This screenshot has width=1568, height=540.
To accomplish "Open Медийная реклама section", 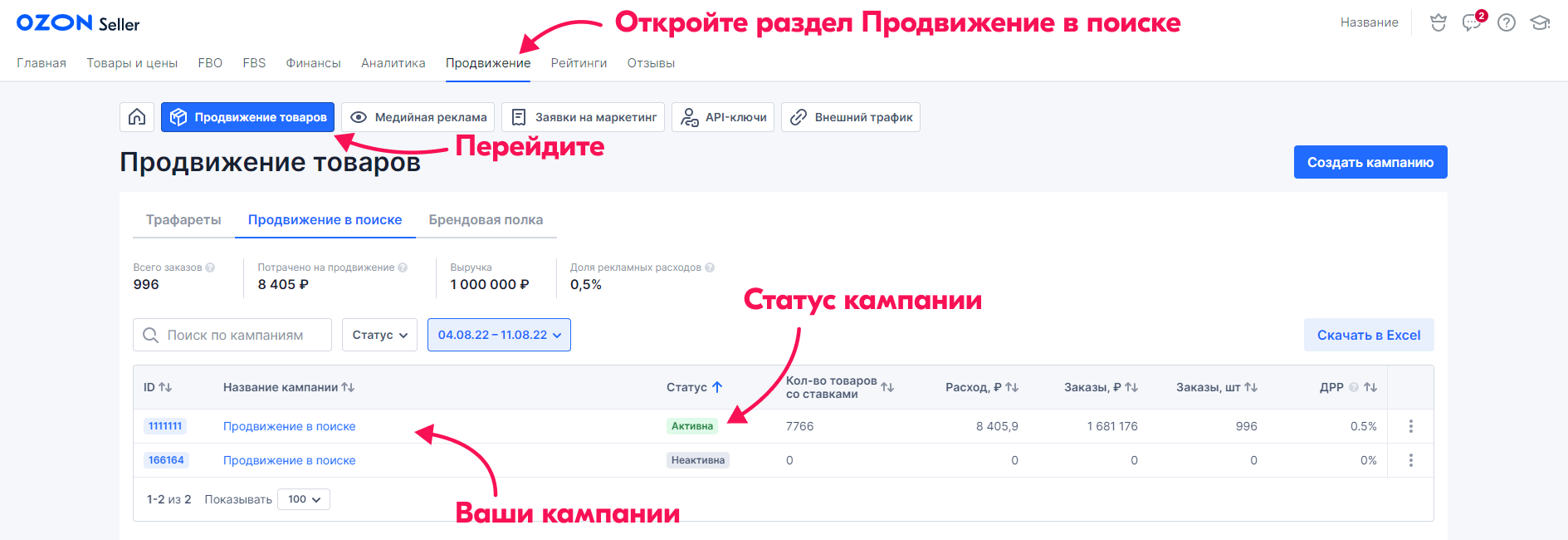I will coord(418,117).
